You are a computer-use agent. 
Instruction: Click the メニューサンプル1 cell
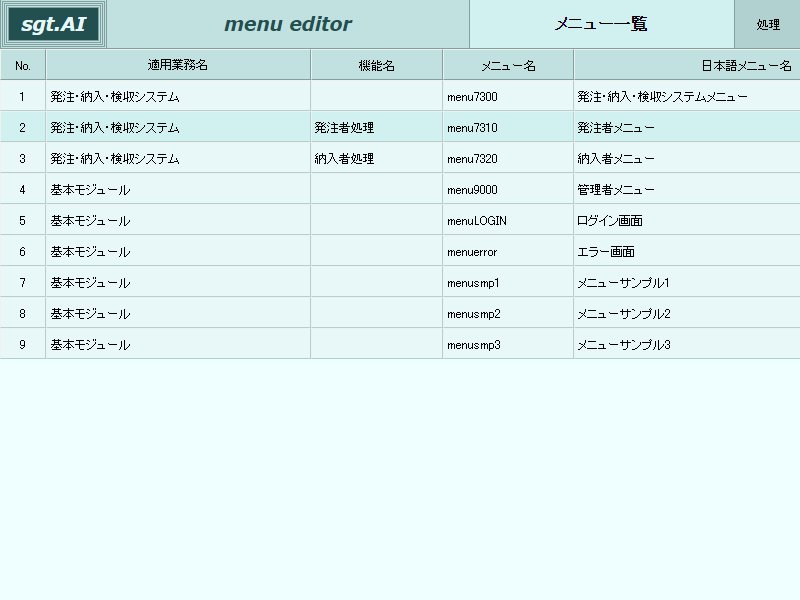coord(687,283)
